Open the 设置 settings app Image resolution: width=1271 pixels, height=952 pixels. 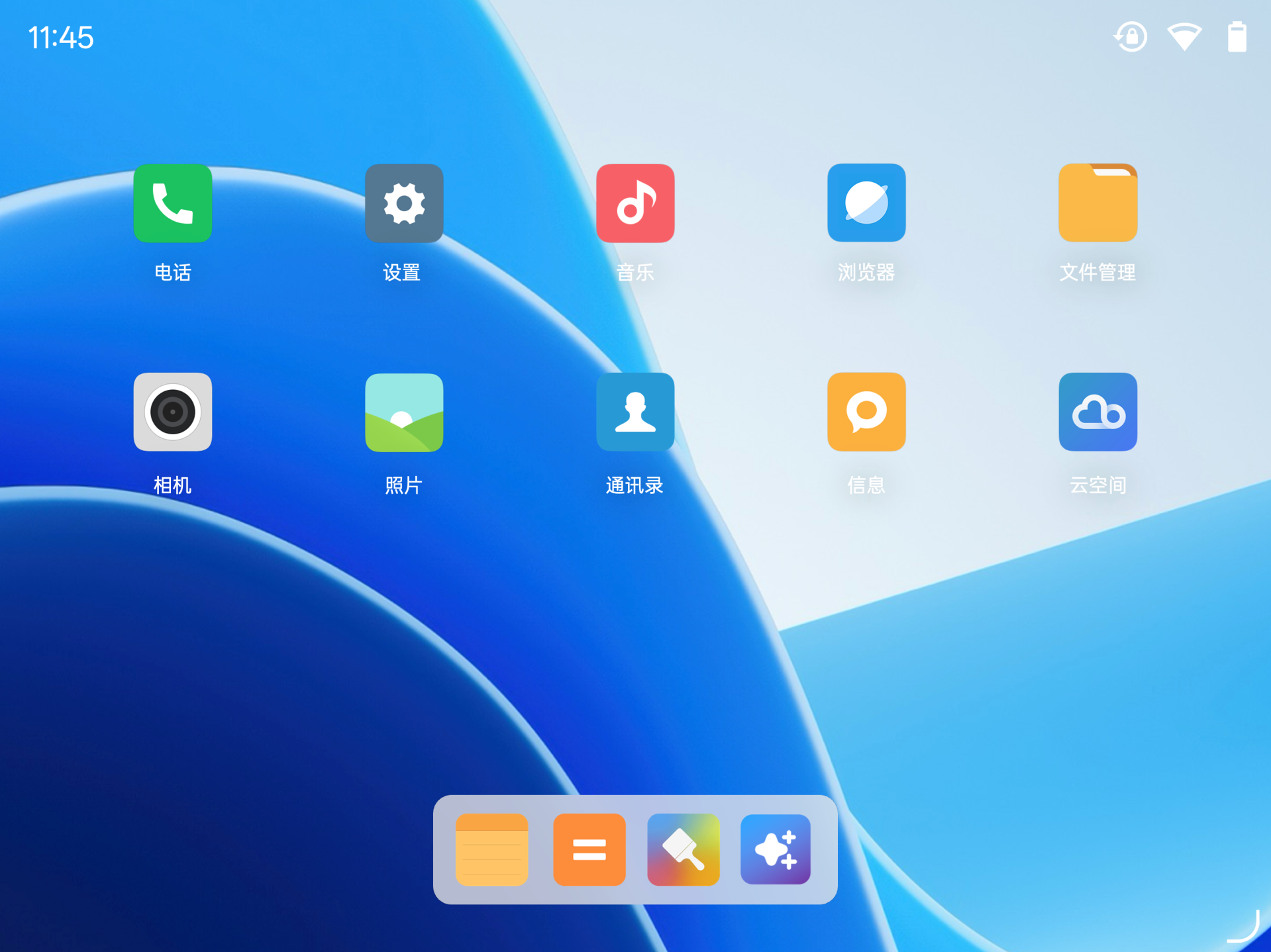click(x=404, y=203)
